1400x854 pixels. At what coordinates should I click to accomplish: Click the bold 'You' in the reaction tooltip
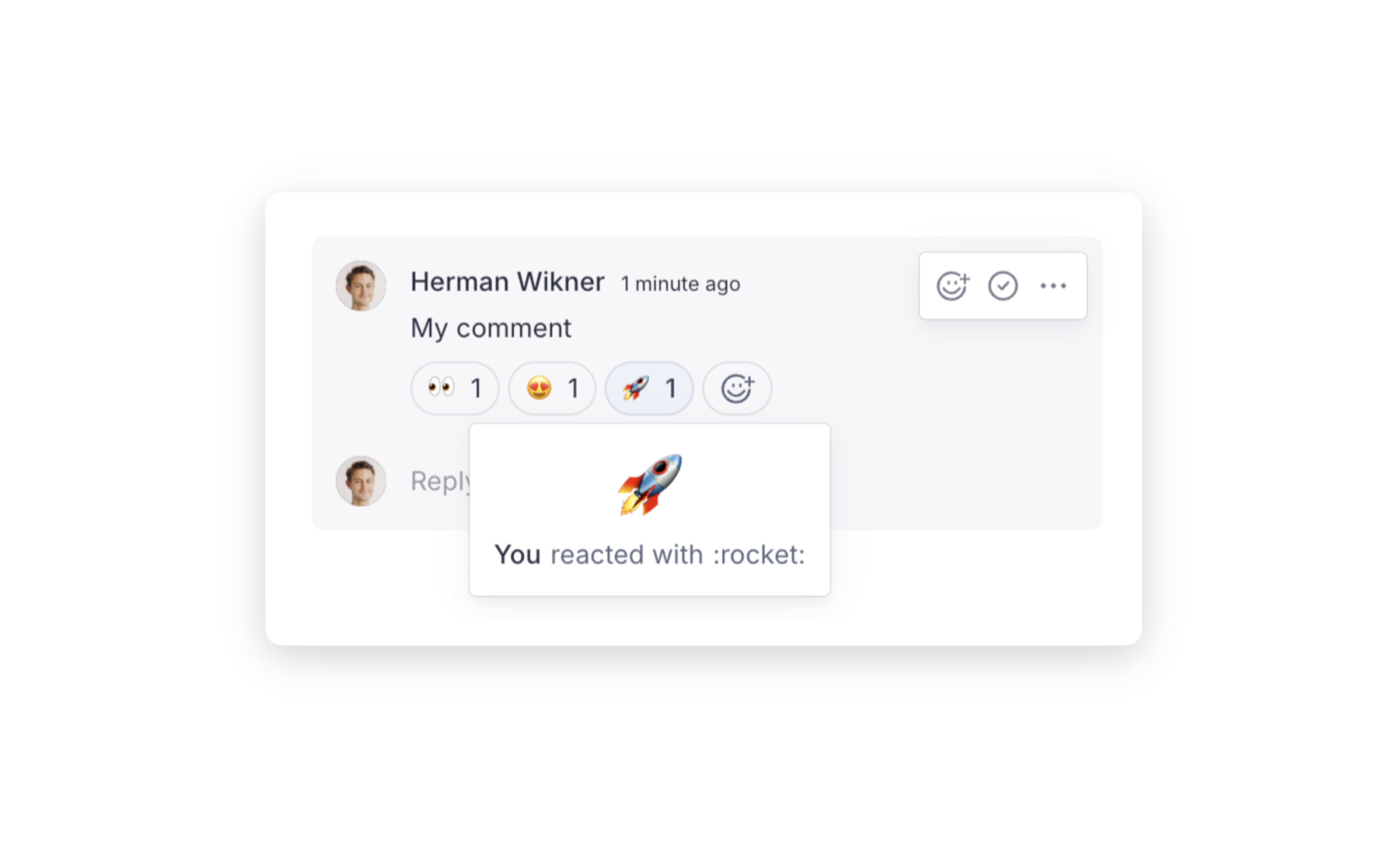517,555
